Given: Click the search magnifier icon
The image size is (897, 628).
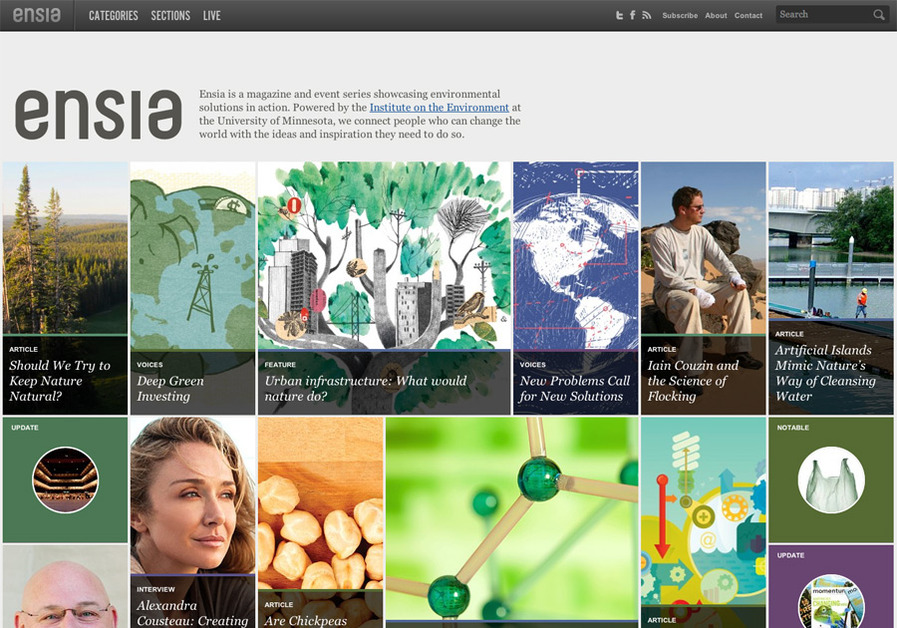Looking at the screenshot, I should (879, 15).
